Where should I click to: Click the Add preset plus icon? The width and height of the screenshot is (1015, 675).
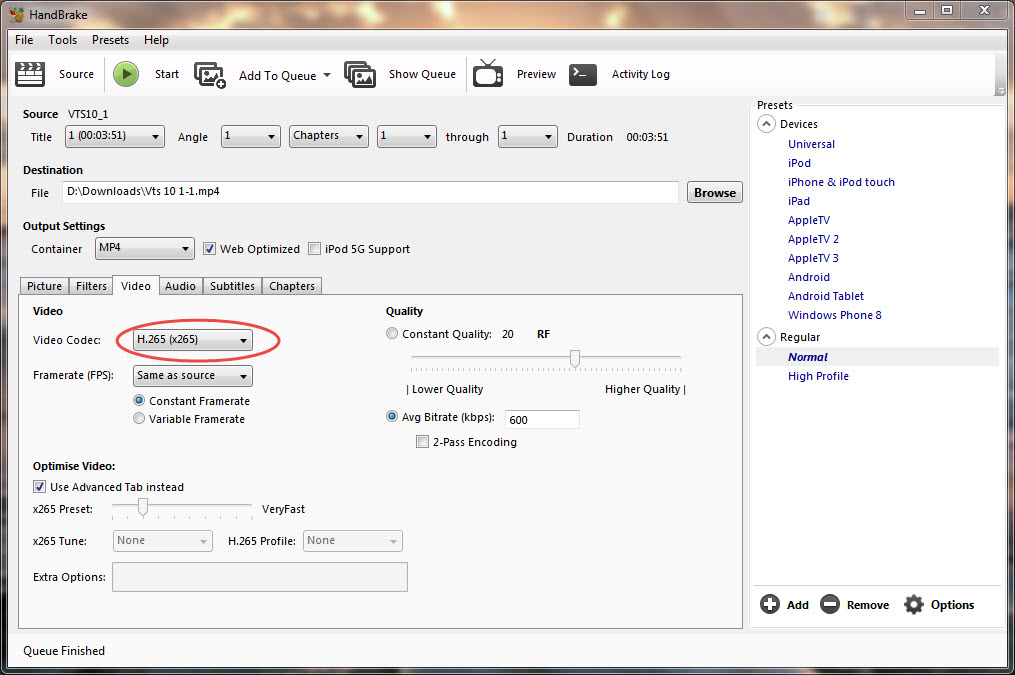(770, 604)
